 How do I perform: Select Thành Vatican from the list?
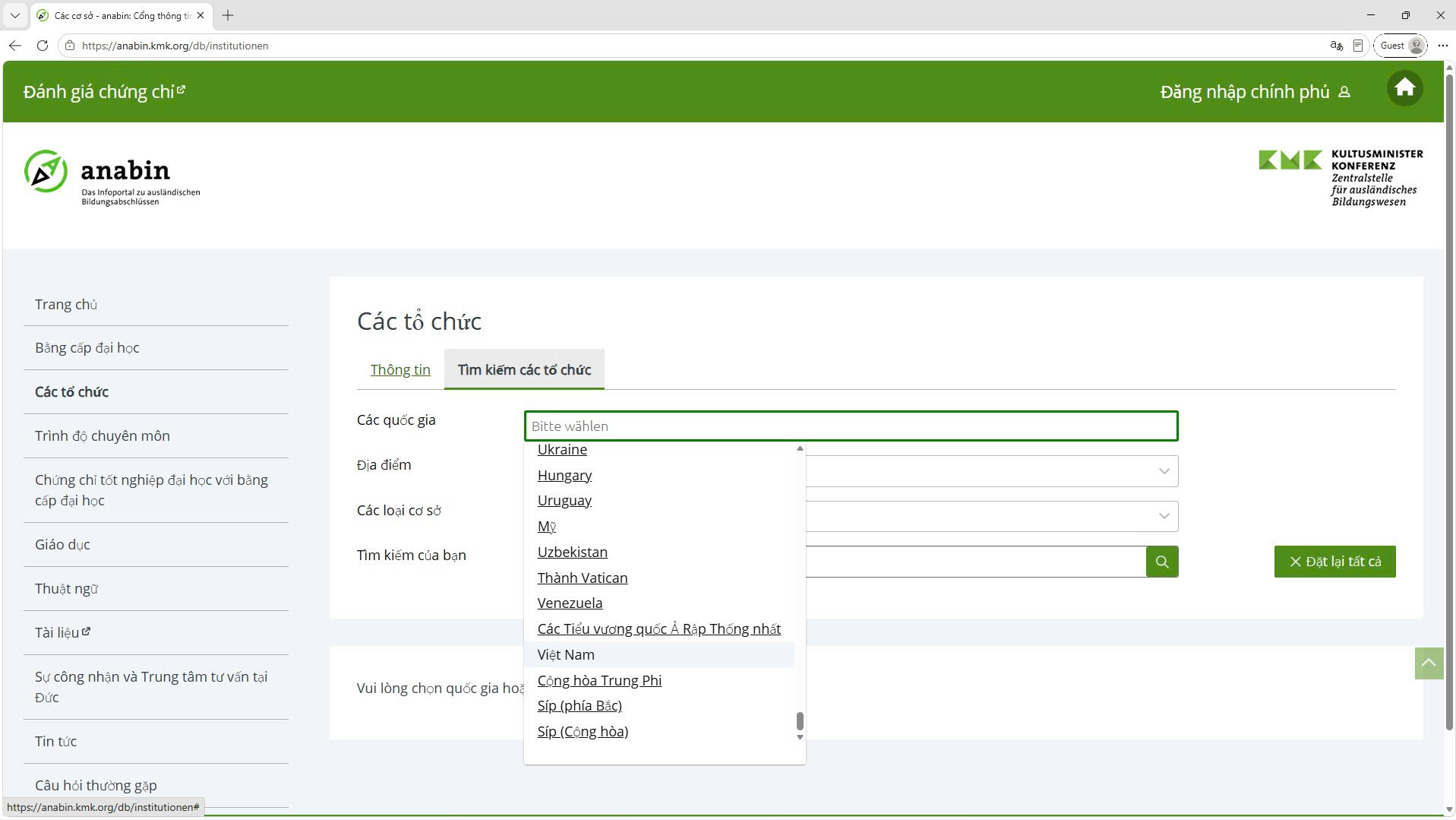click(583, 578)
